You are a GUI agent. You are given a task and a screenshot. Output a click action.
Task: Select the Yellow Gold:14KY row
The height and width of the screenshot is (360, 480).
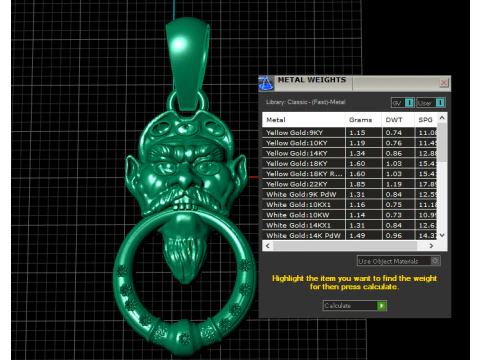[349, 153]
